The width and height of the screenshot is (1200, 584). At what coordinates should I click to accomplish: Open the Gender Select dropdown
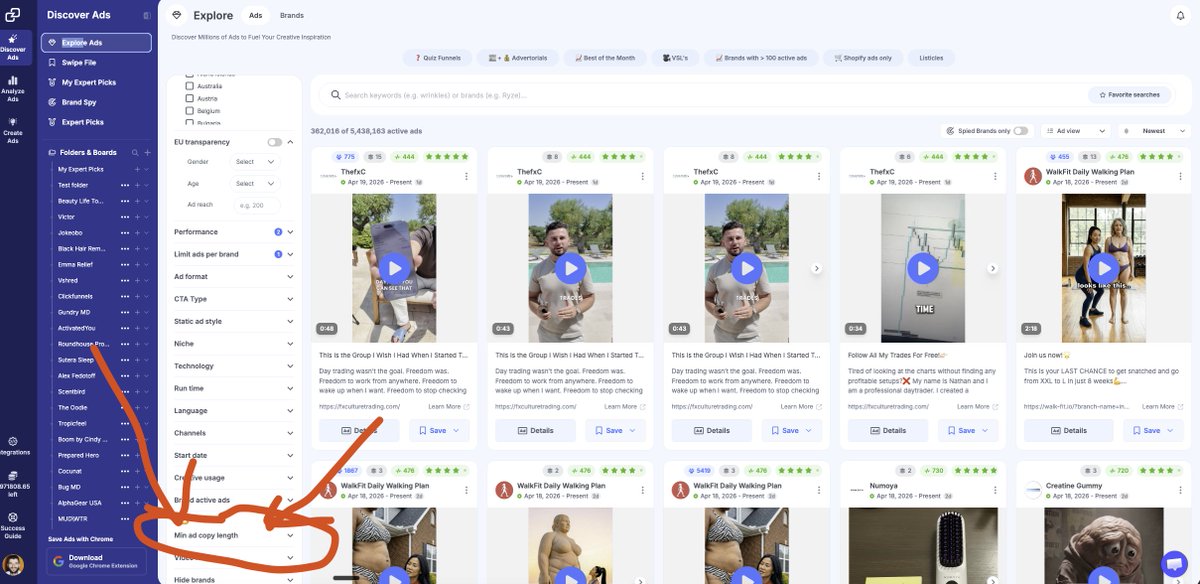click(254, 161)
